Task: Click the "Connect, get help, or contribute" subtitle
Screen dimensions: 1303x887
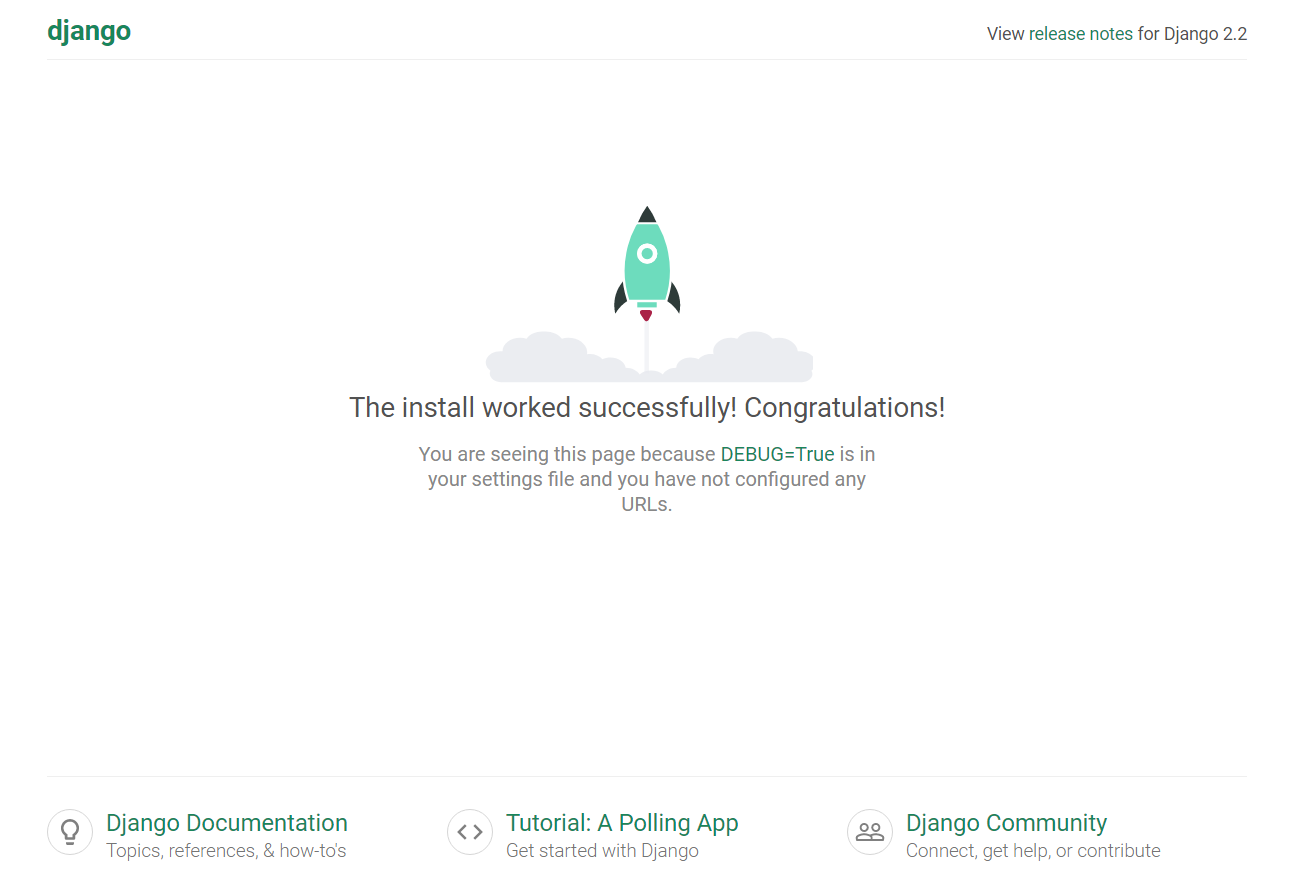Action: tap(1033, 851)
